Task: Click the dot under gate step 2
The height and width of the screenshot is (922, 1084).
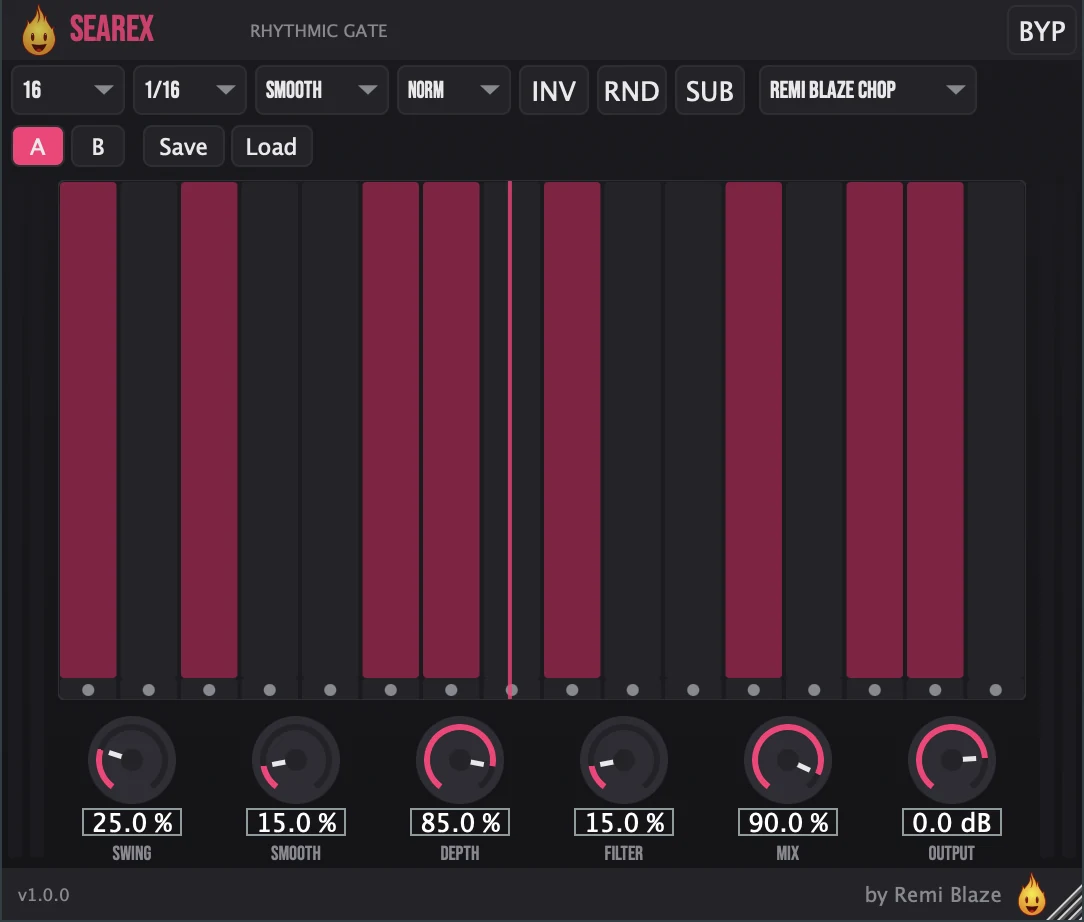Action: tap(149, 690)
